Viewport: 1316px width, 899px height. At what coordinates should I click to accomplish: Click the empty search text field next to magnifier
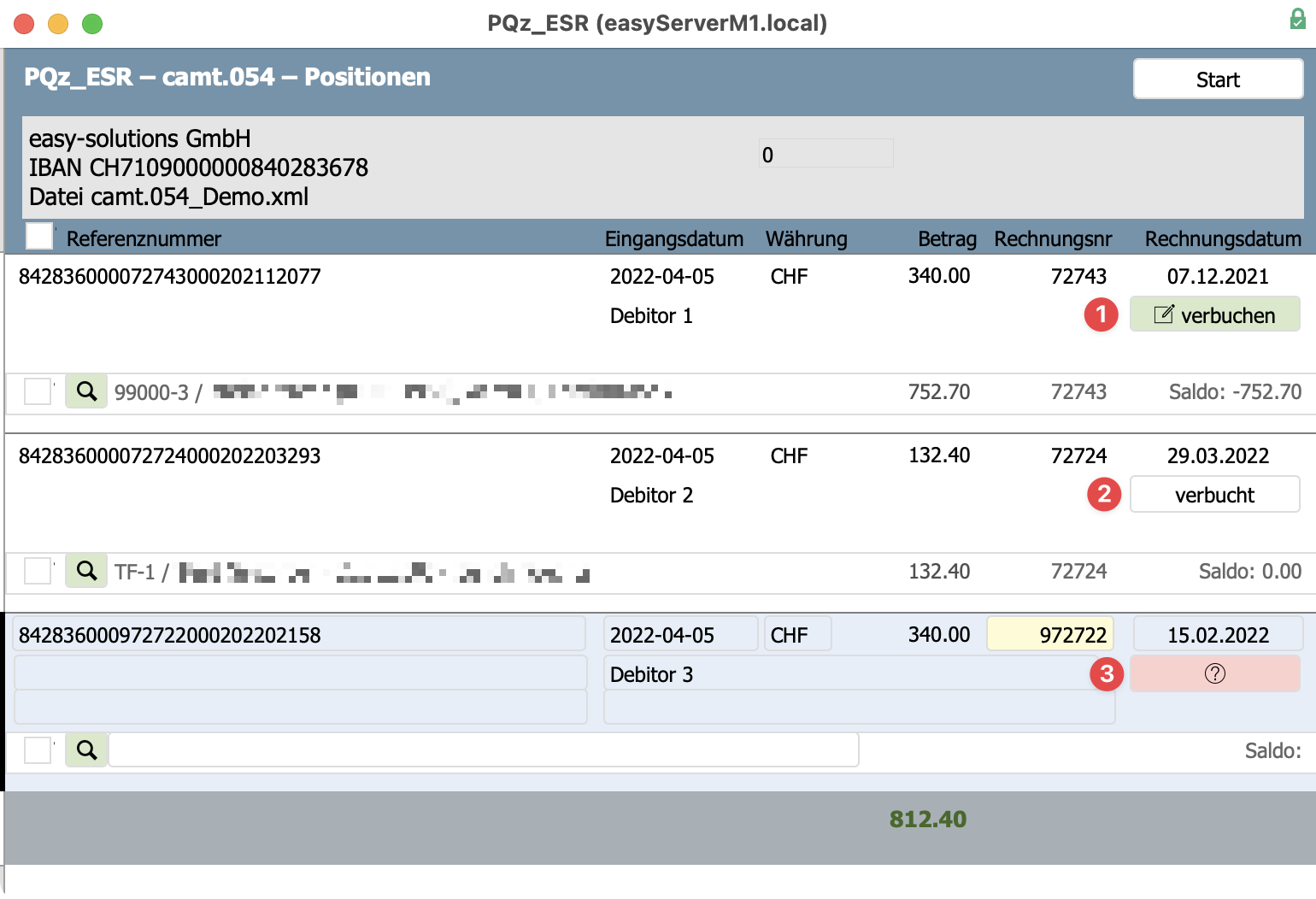coord(484,749)
